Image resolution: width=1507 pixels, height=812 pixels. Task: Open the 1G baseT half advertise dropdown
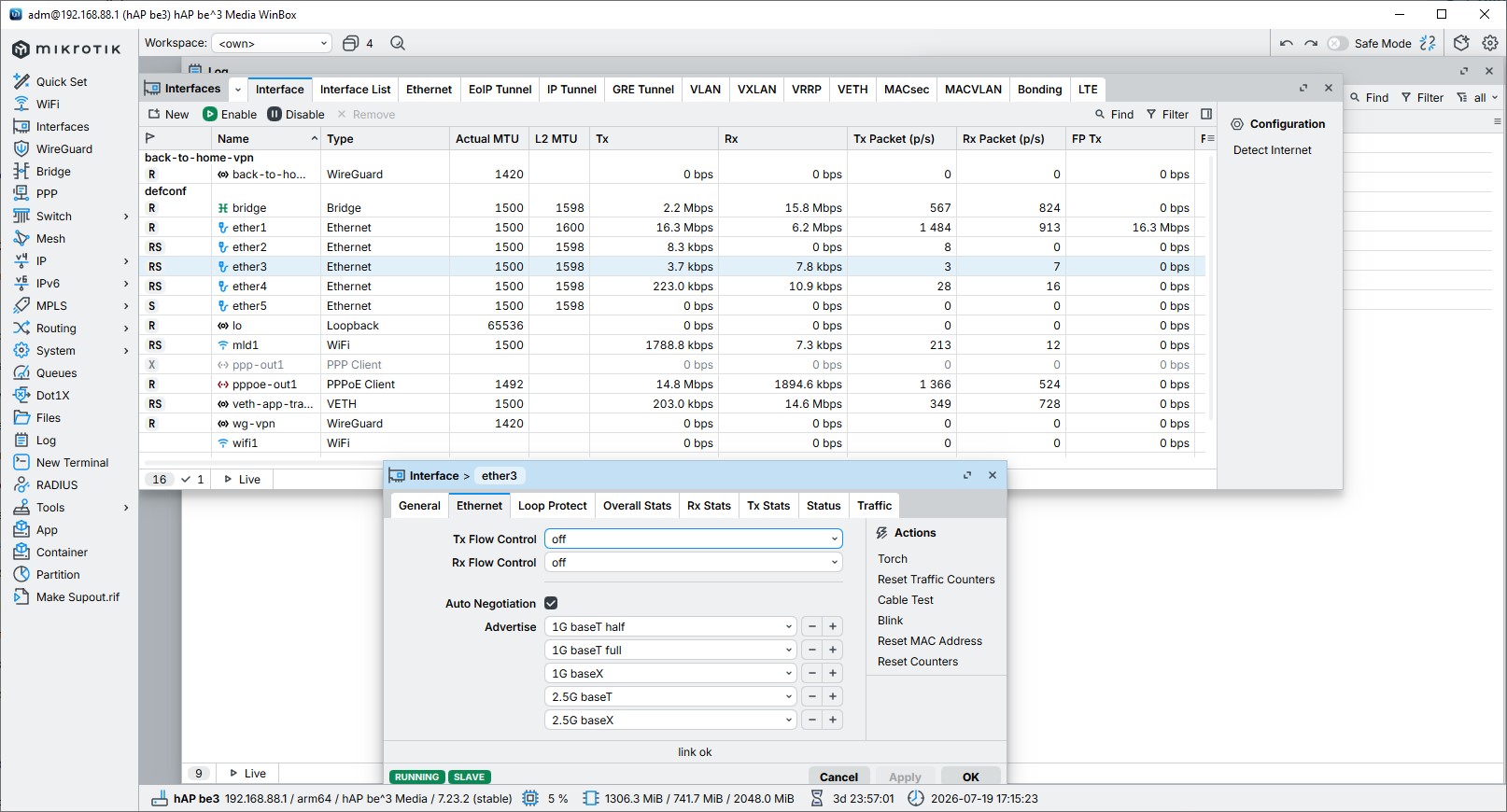(x=670, y=626)
